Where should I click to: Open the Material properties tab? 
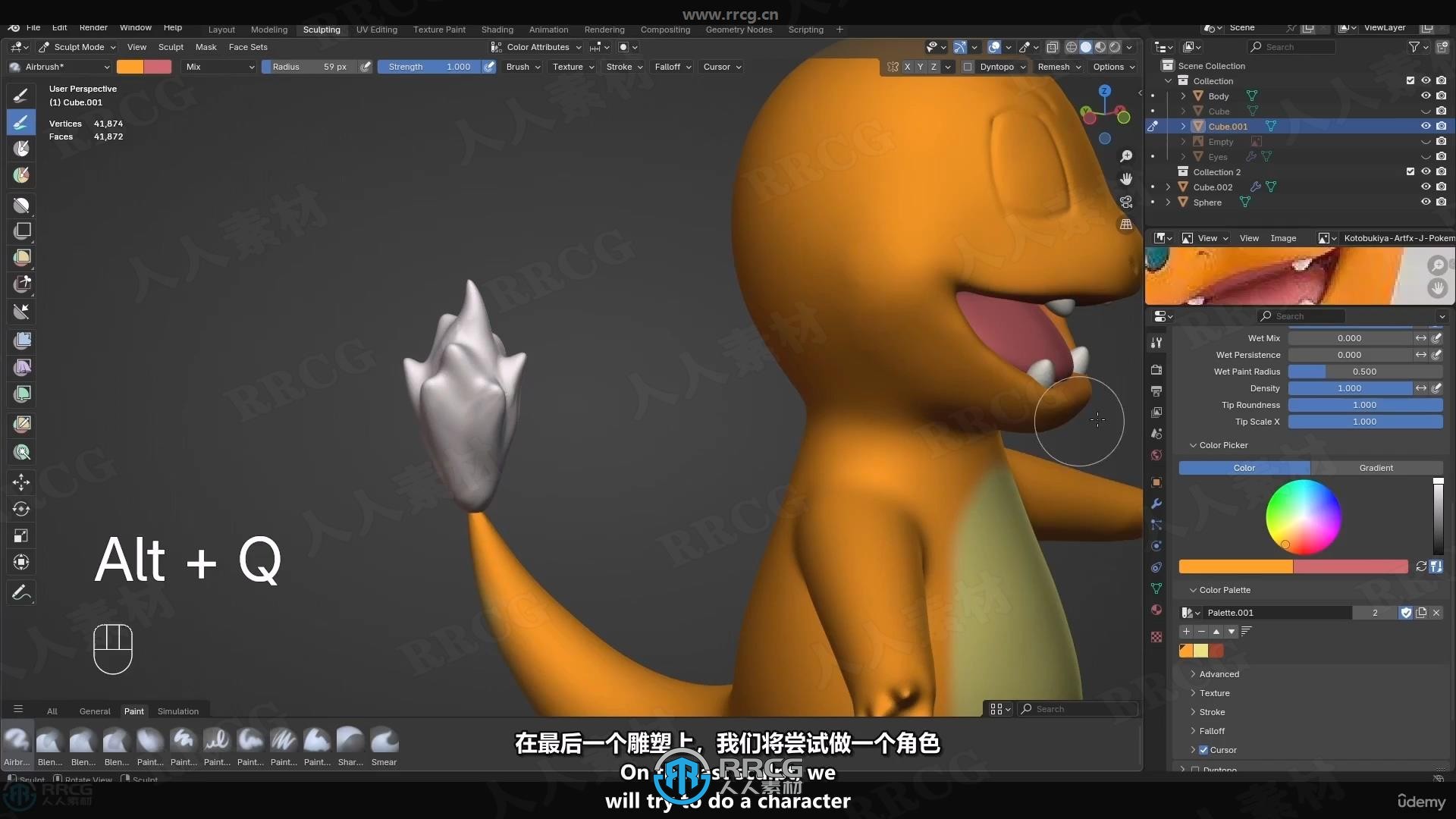pyautogui.click(x=1156, y=610)
